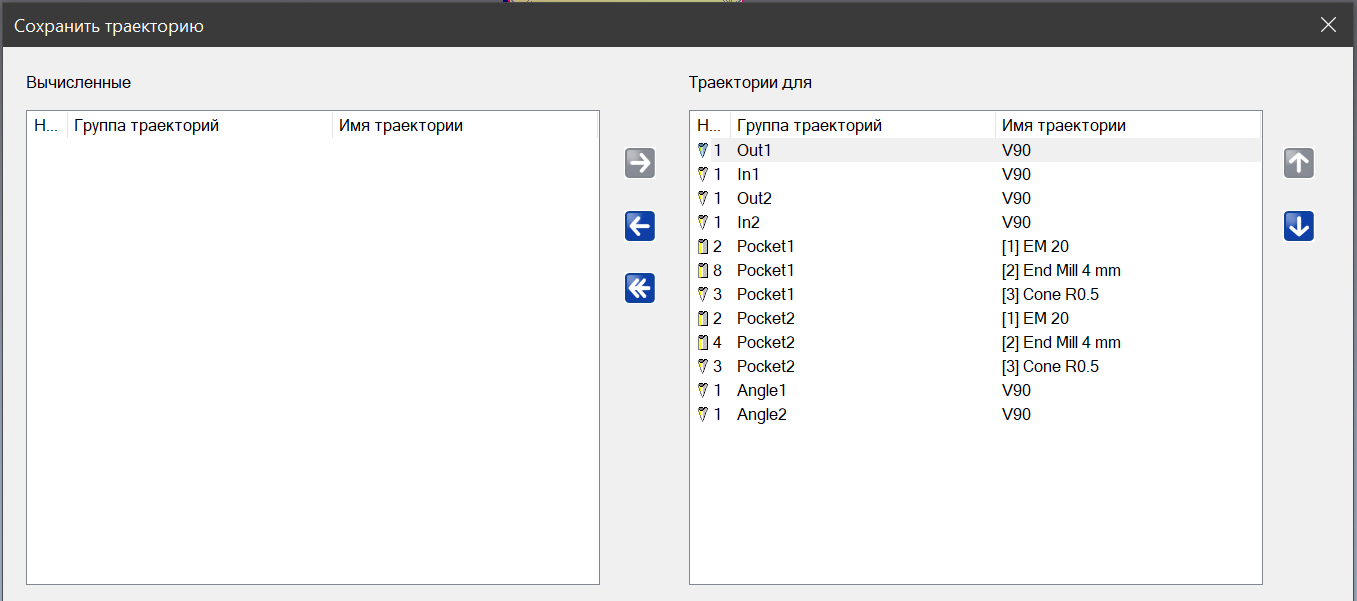Screen dimensions: 1357x601
Task: Click the end mill icon for Pocket1 EM 20
Action: click(x=702, y=246)
